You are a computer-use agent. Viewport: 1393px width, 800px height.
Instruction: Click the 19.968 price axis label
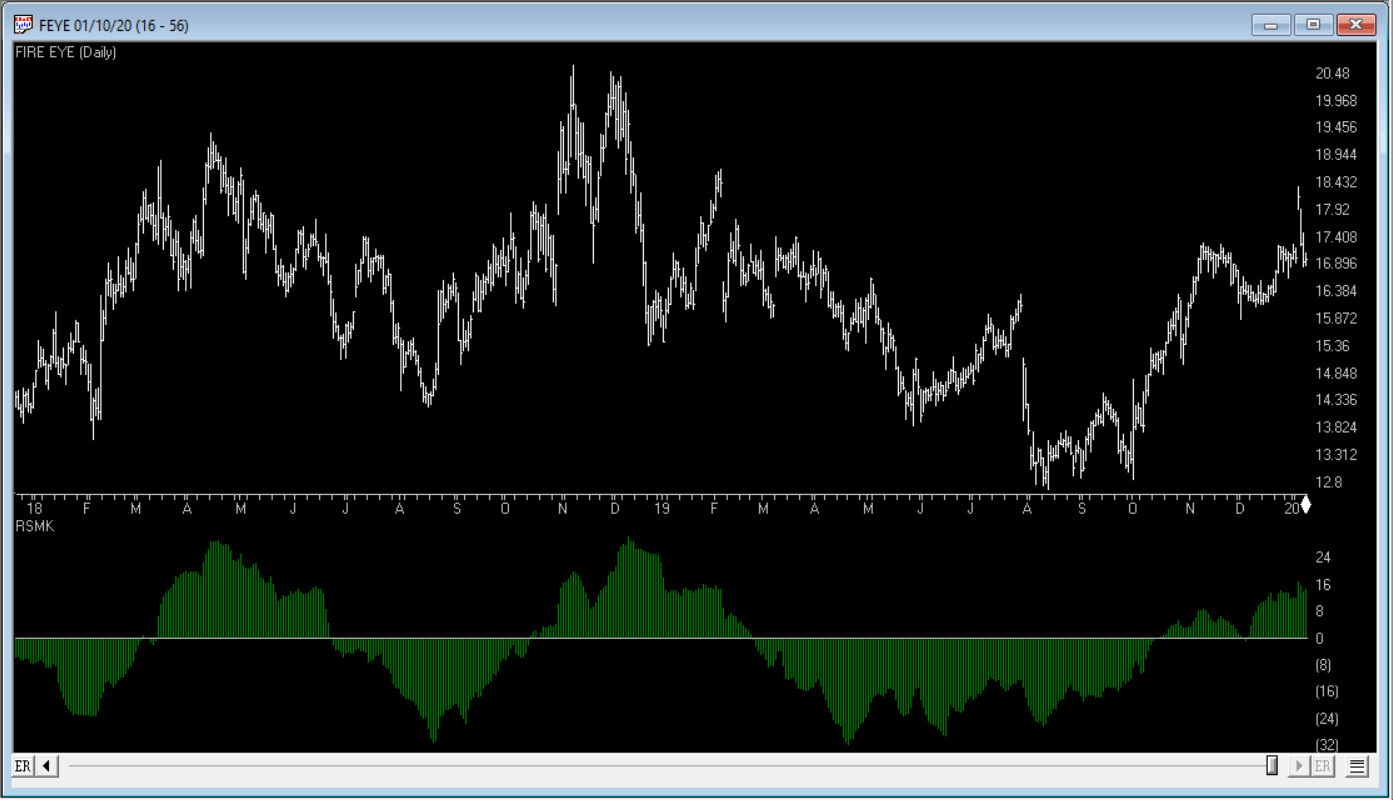pos(1337,100)
